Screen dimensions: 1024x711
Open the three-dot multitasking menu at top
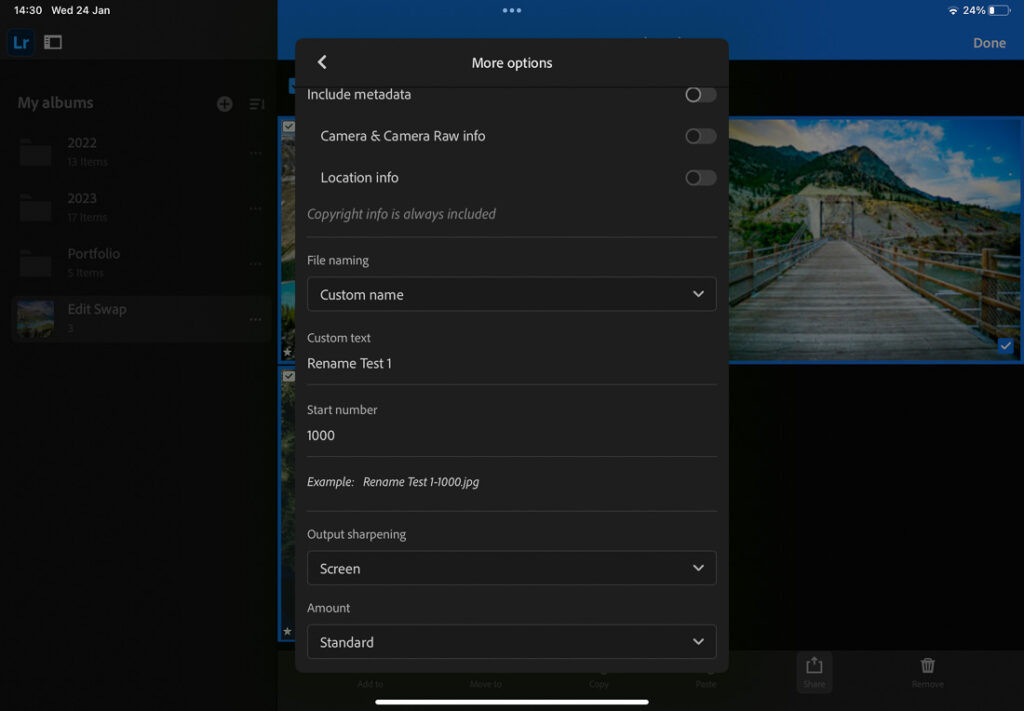512,10
